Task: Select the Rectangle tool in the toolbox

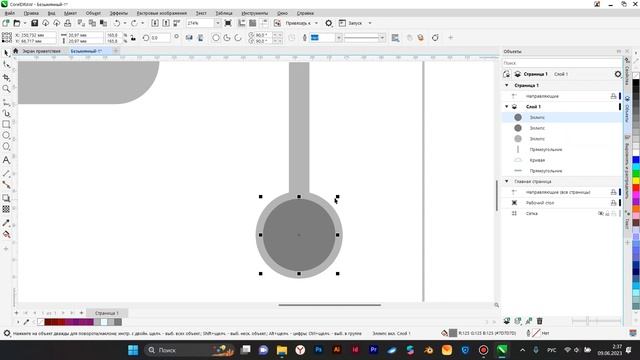Action: (x=6, y=124)
